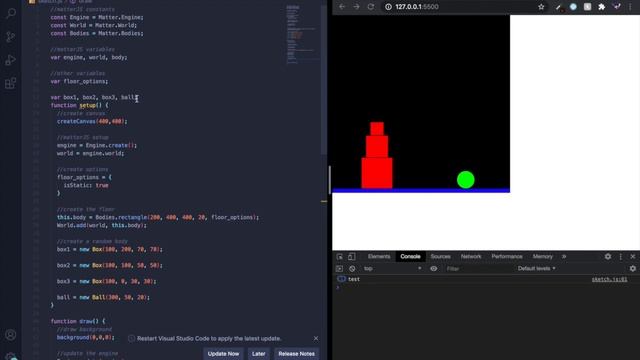640x360 pixels.
Task: Open the Extensions puzzle-piece menu
Action: (x=602, y=7)
